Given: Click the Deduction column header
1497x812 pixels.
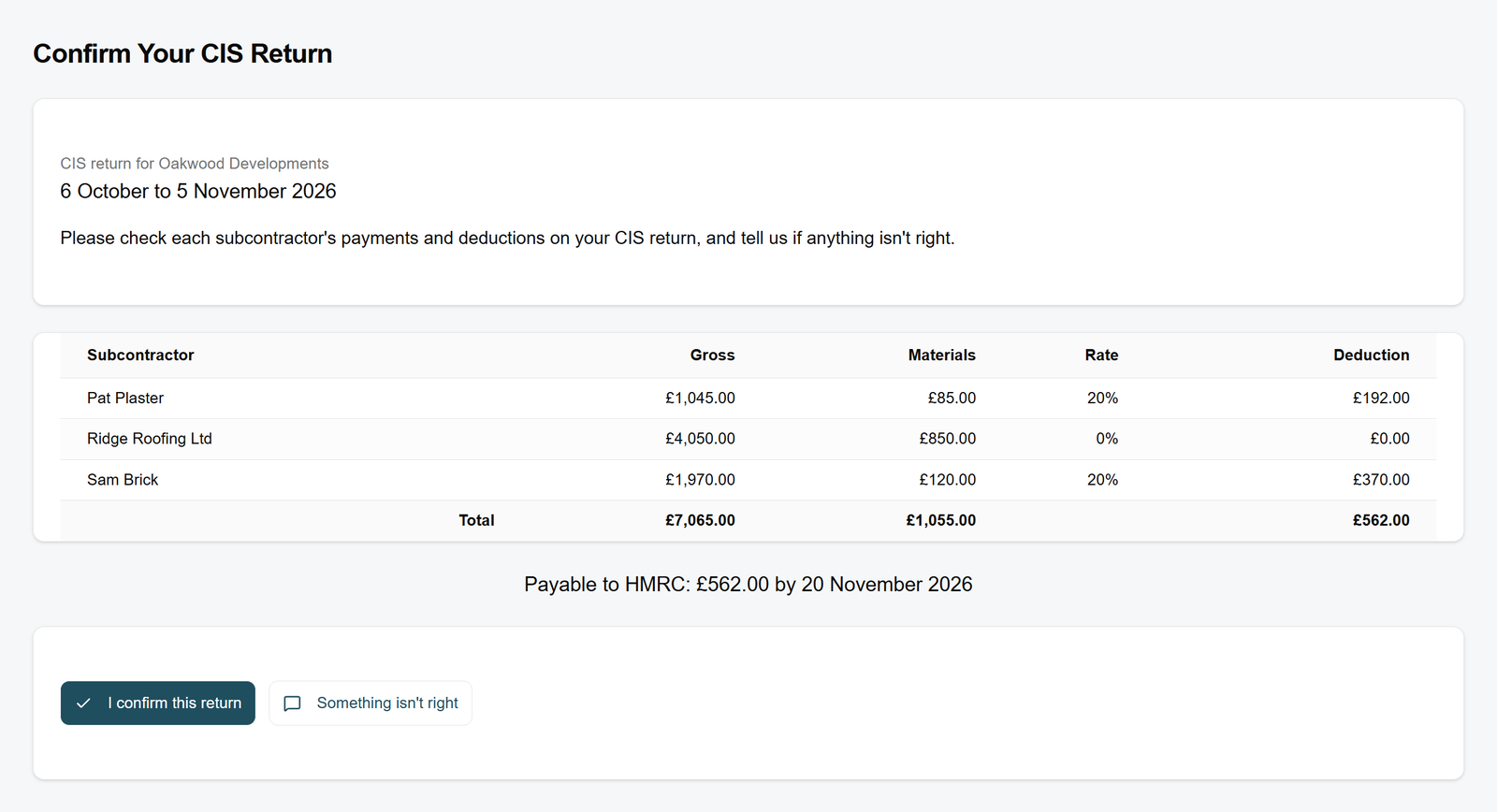Looking at the screenshot, I should point(1371,355).
